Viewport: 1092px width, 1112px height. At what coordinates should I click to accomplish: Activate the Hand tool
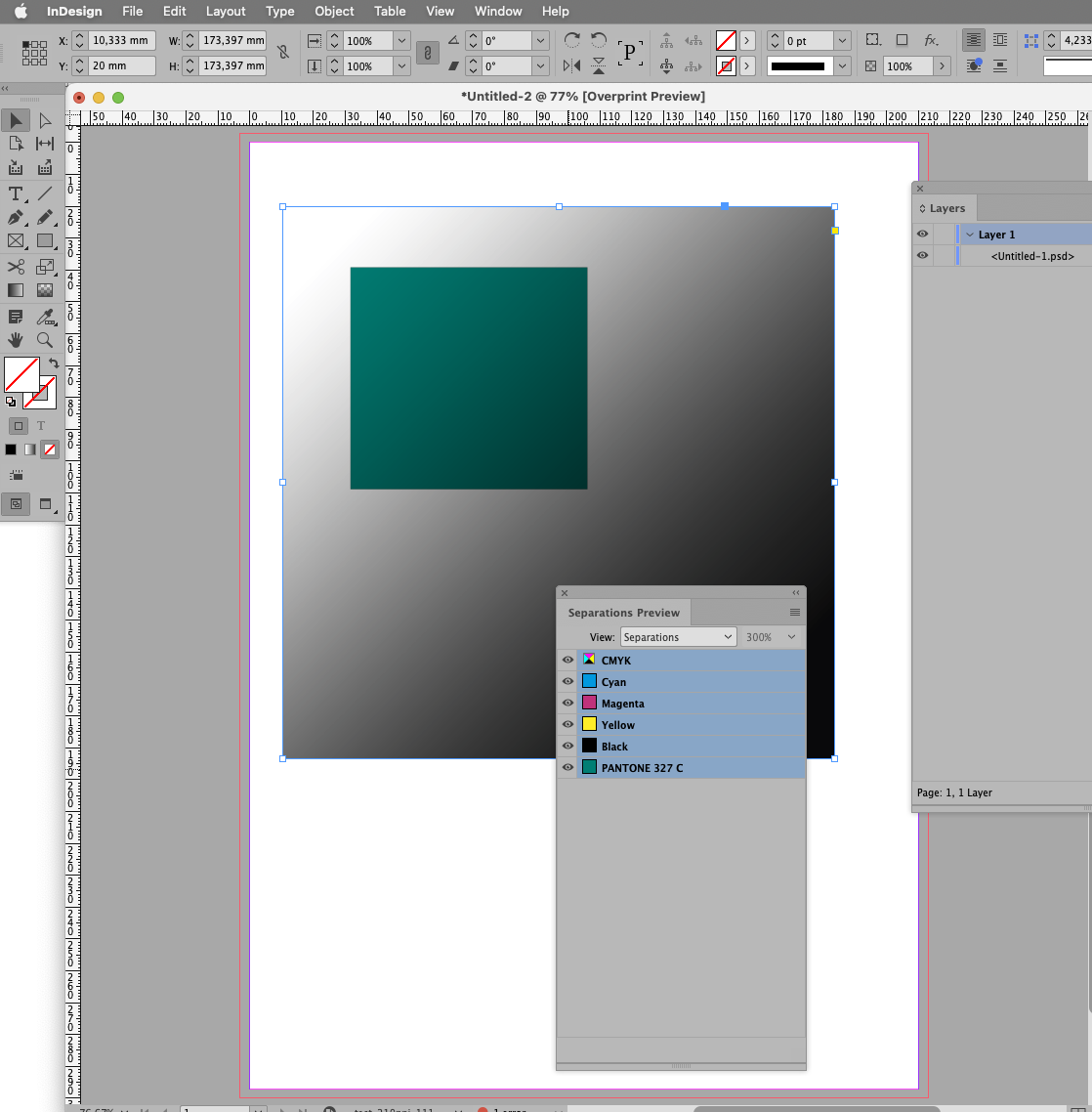coord(16,340)
